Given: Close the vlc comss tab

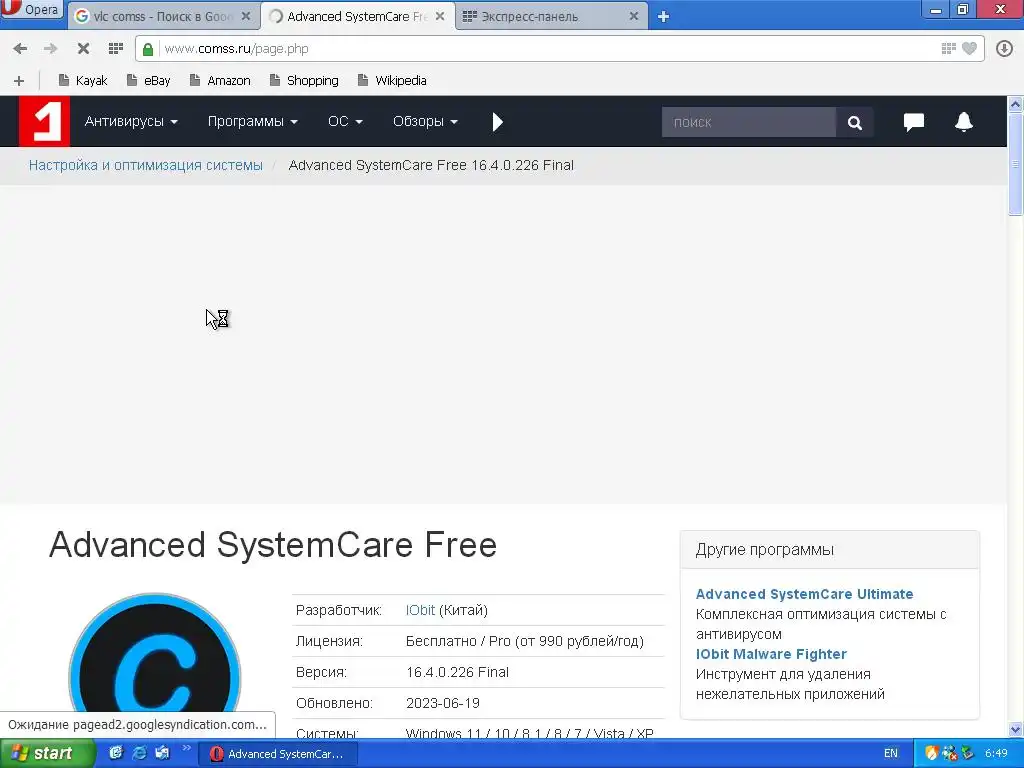Looking at the screenshot, I should pyautogui.click(x=246, y=16).
